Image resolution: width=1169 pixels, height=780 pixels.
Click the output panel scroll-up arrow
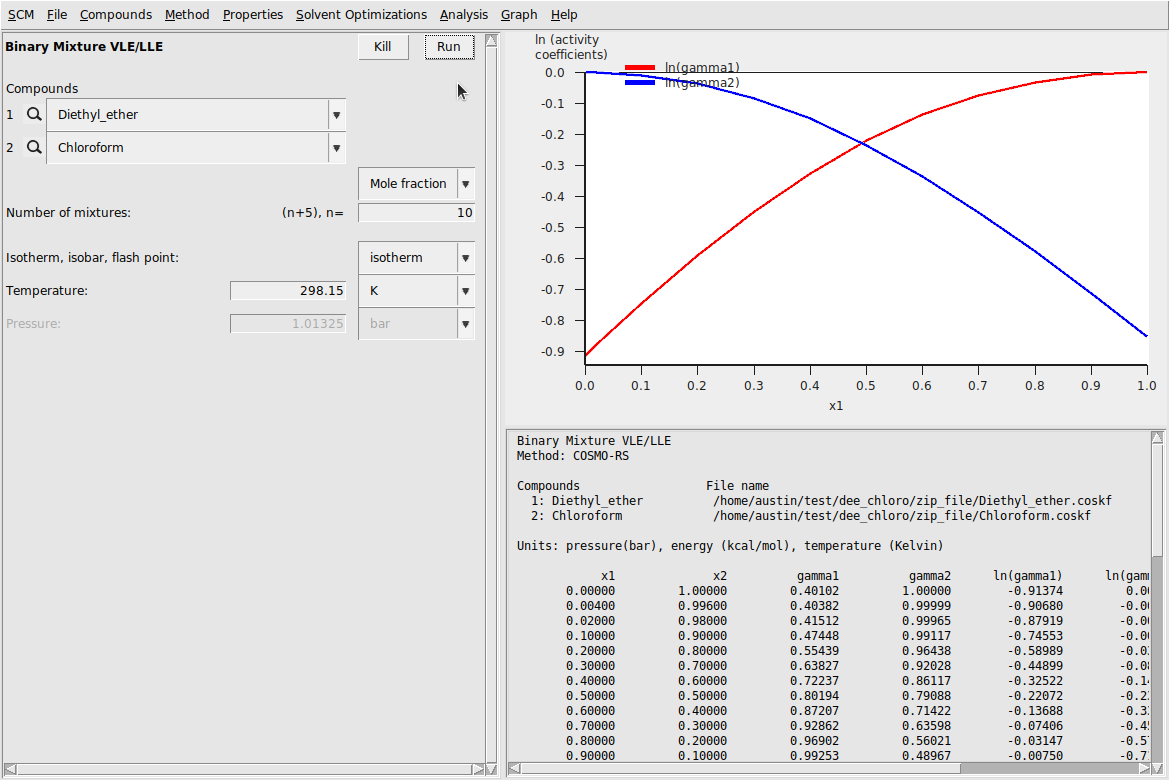pyautogui.click(x=1157, y=438)
